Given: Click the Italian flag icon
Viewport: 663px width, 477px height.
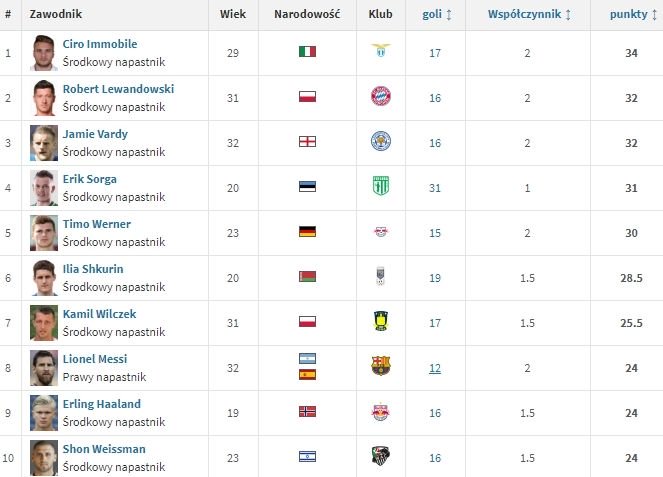Looking at the screenshot, I should (x=307, y=51).
